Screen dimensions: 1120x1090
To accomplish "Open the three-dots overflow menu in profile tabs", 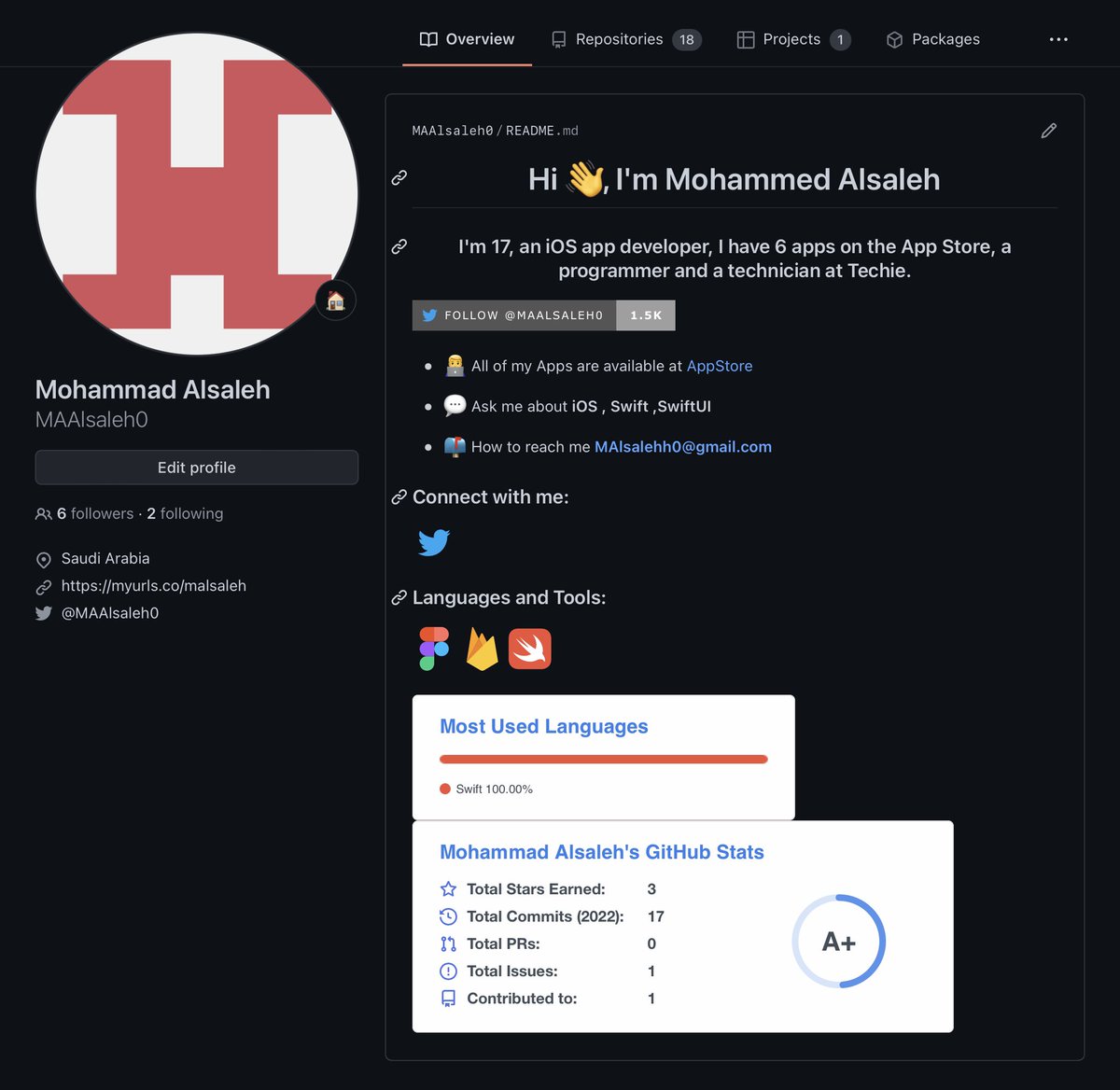I will (x=1058, y=39).
